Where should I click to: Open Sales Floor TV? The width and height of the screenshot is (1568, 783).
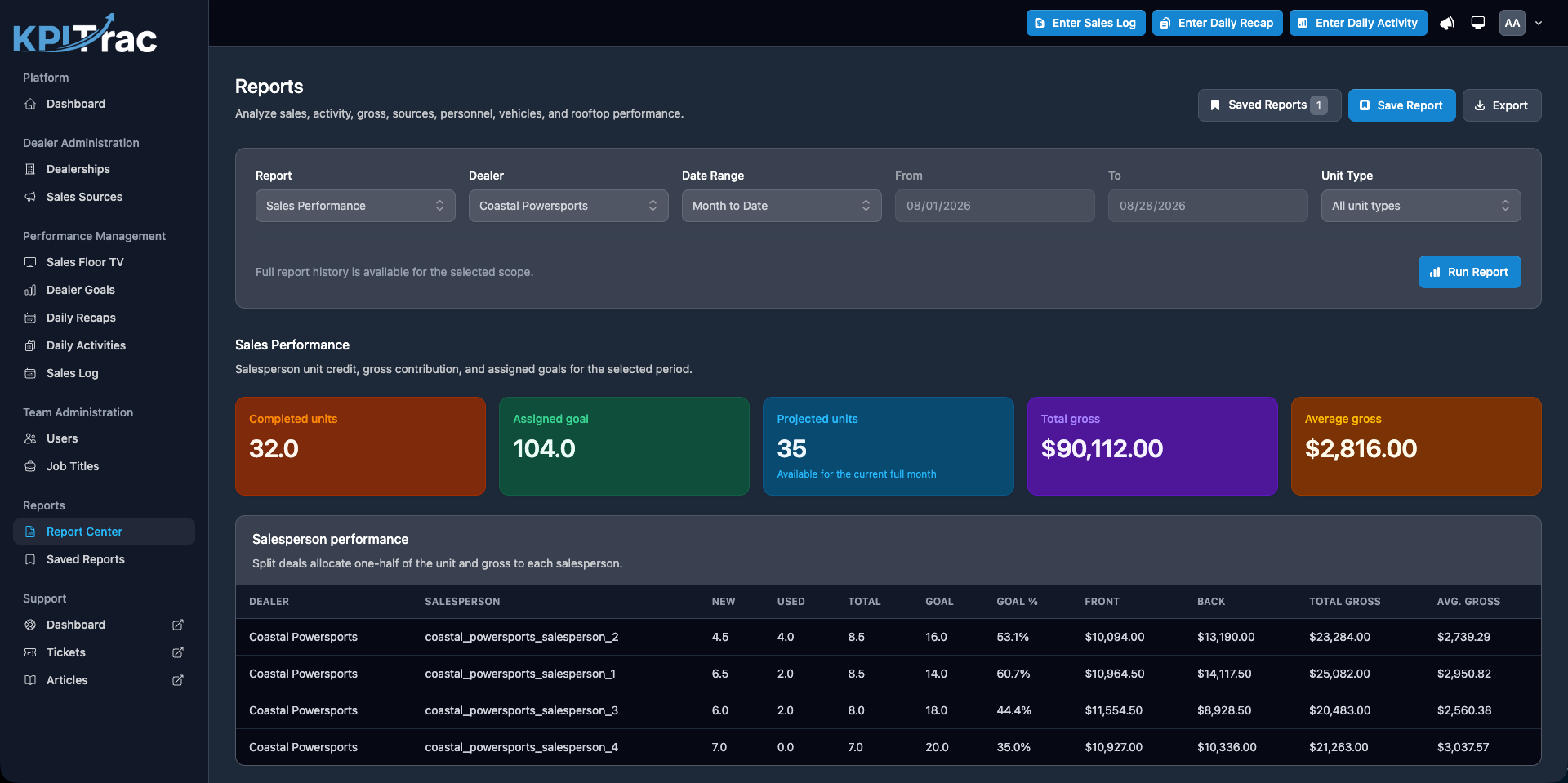104,262
